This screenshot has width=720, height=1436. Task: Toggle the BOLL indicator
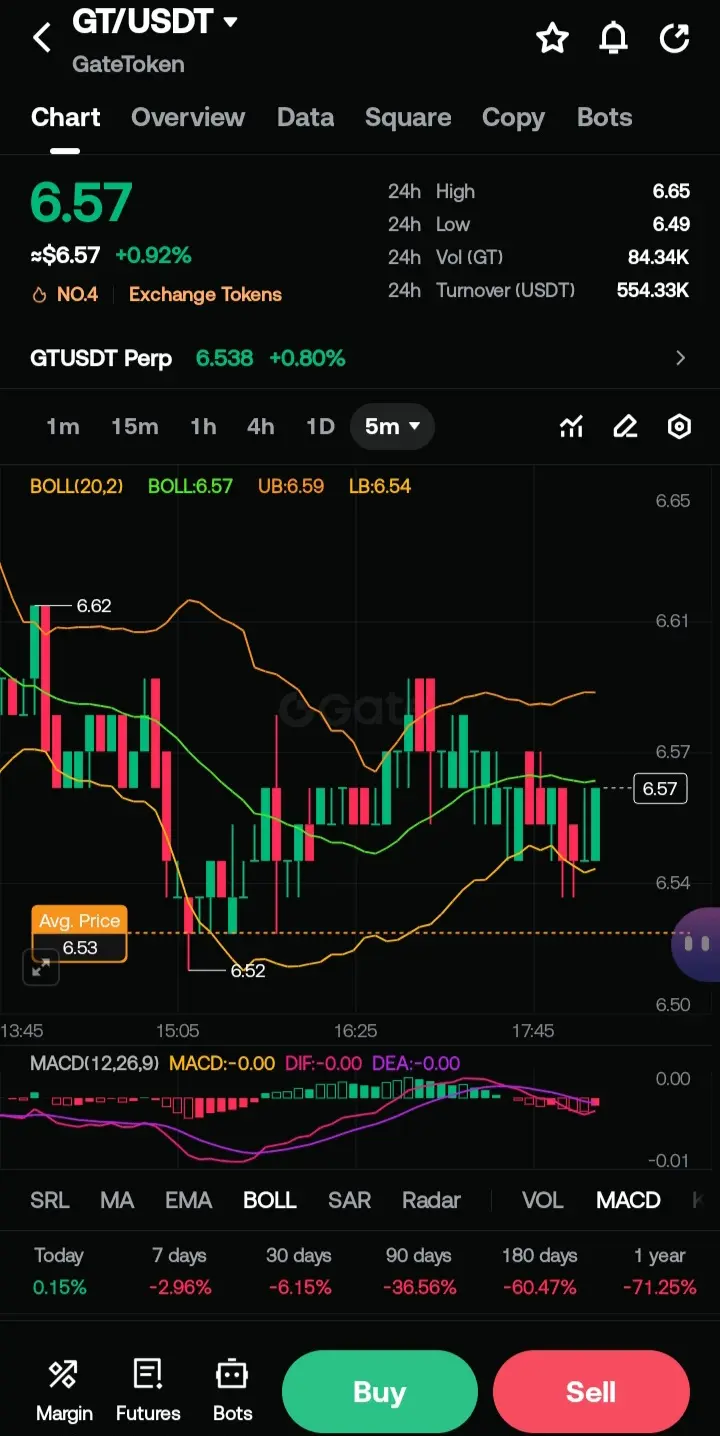pyautogui.click(x=270, y=1200)
